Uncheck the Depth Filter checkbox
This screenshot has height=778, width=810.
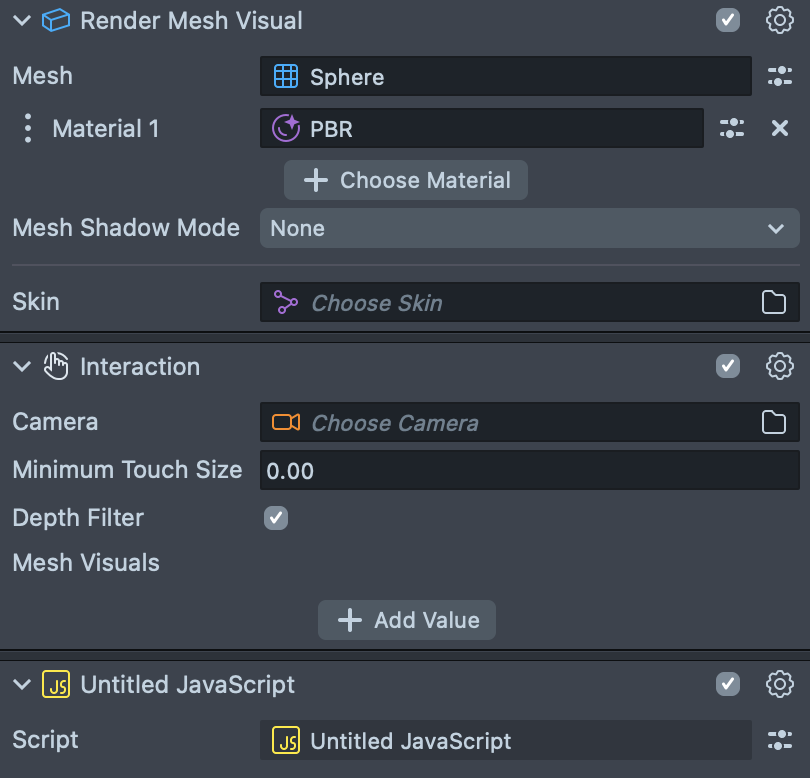coord(275,518)
